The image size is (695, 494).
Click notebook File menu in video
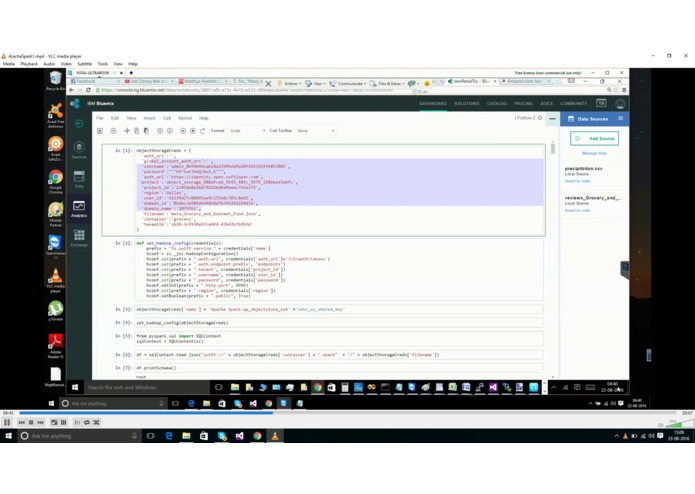tap(100, 118)
